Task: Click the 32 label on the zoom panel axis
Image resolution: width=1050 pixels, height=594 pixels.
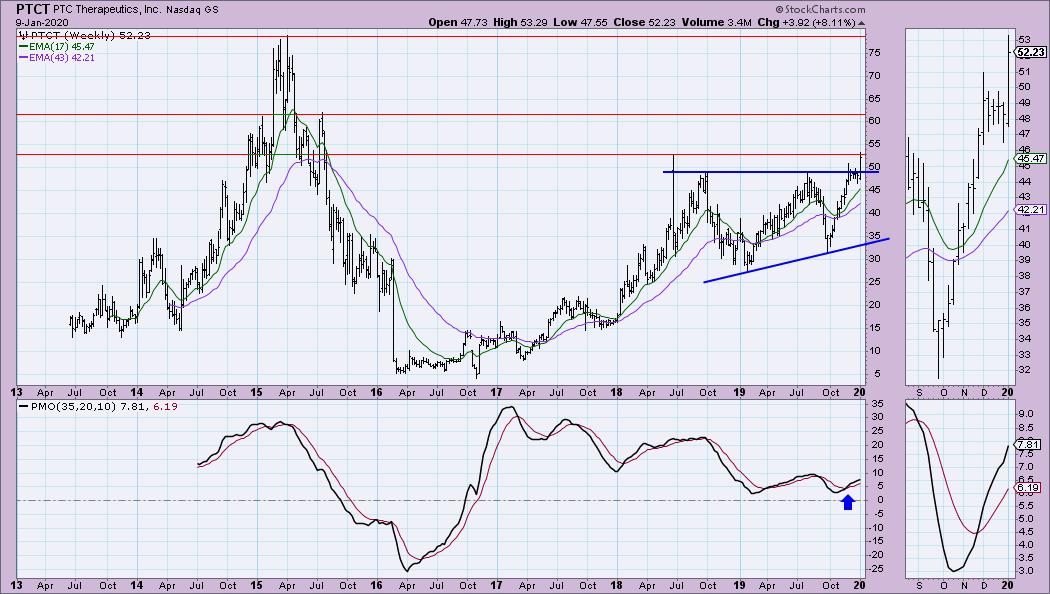Action: (x=1024, y=370)
